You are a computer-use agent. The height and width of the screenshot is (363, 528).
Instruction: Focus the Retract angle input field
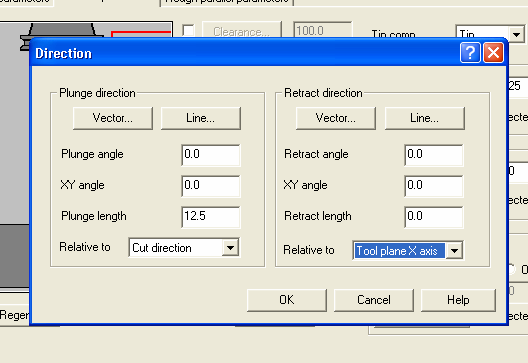(x=434, y=155)
